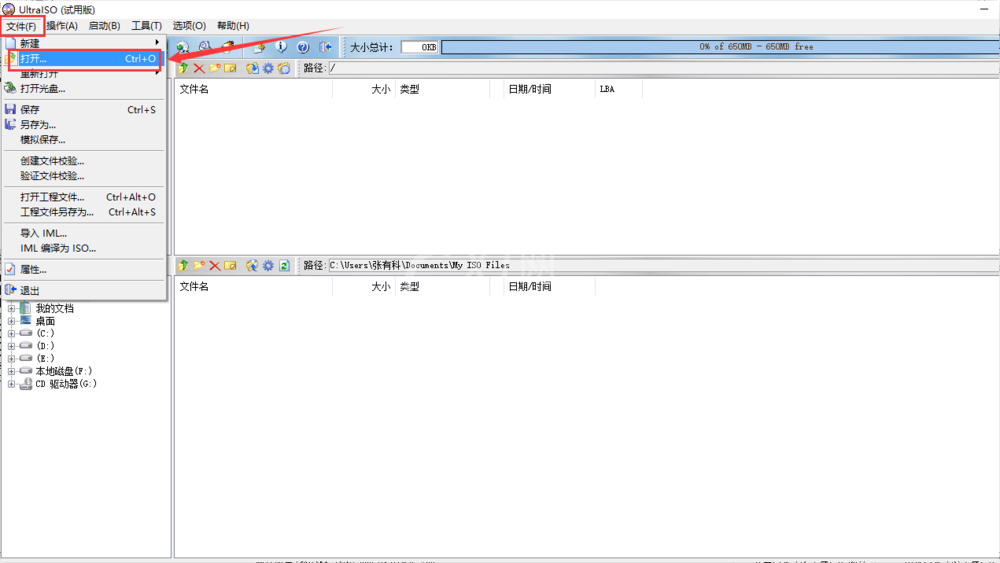Viewport: 1000px width, 563px height.
Task: Create new folder in local pane toolbar
Action: (x=199, y=265)
